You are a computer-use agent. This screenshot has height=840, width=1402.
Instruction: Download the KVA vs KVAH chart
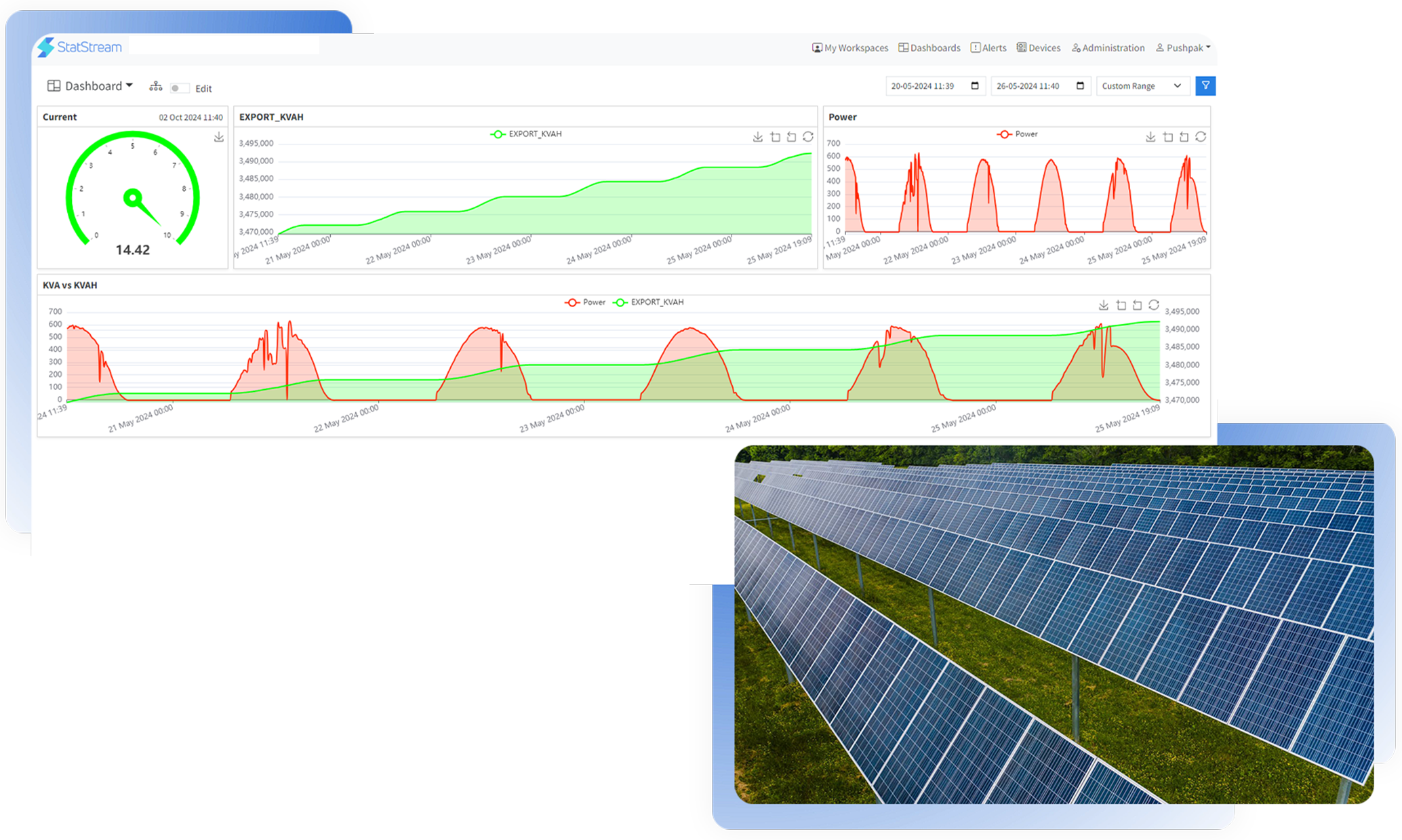point(1103,305)
